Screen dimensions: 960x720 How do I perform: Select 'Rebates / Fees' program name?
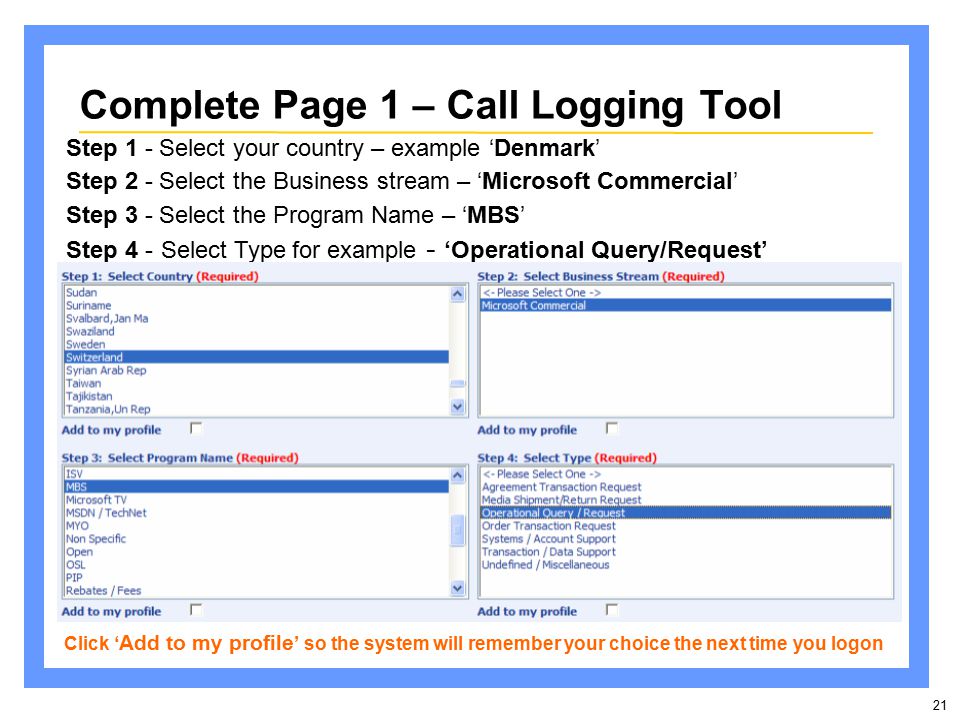[x=257, y=591]
